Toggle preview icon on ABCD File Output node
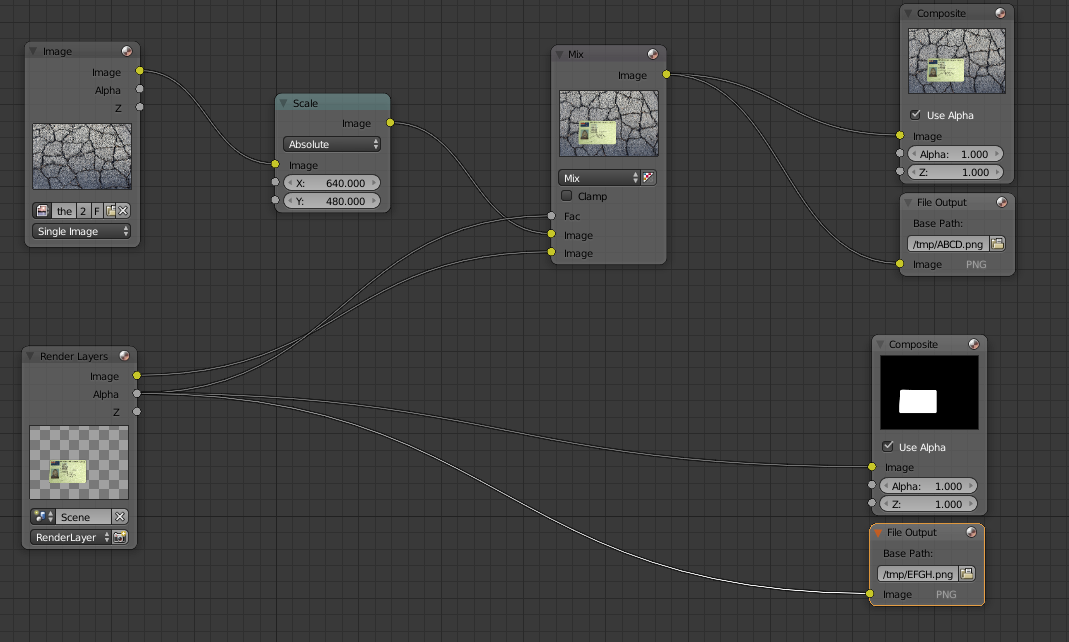 (x=1002, y=202)
